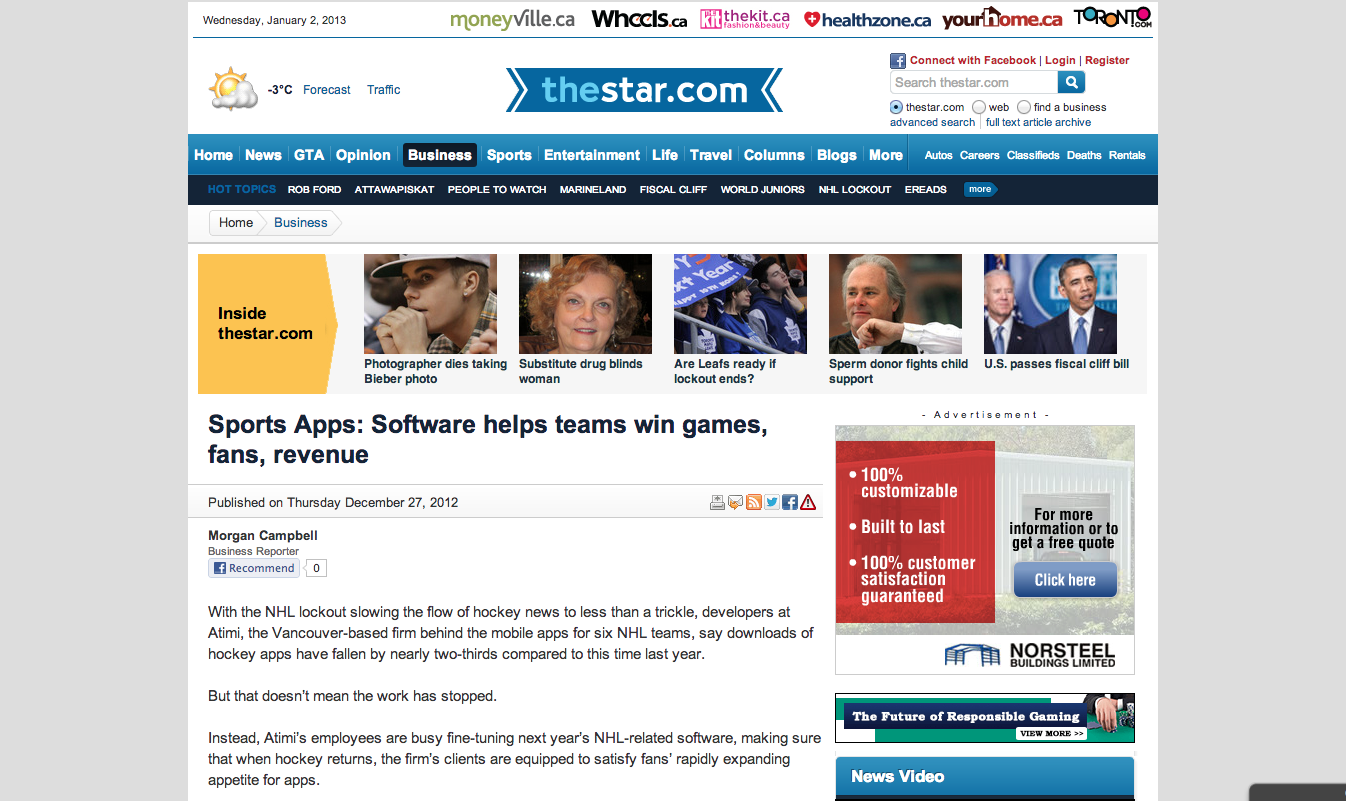Click the Login link
Screen dimensions: 1346x801
tap(1060, 61)
